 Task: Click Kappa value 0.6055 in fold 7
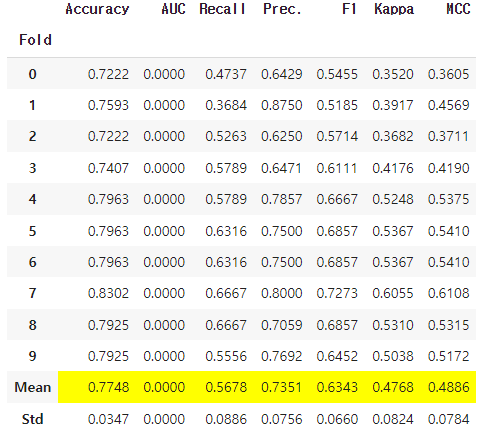click(393, 293)
